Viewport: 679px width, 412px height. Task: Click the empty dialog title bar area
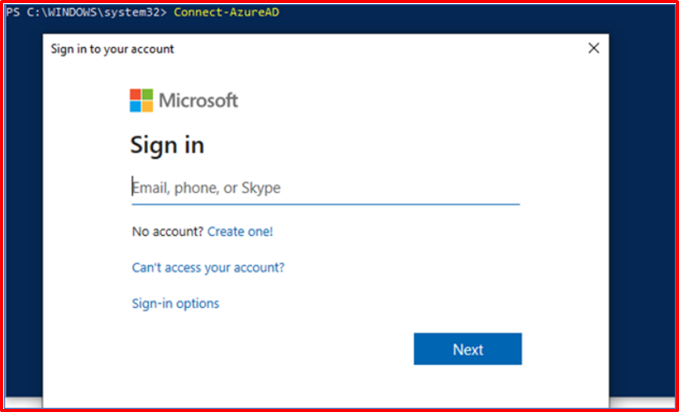(x=379, y=49)
